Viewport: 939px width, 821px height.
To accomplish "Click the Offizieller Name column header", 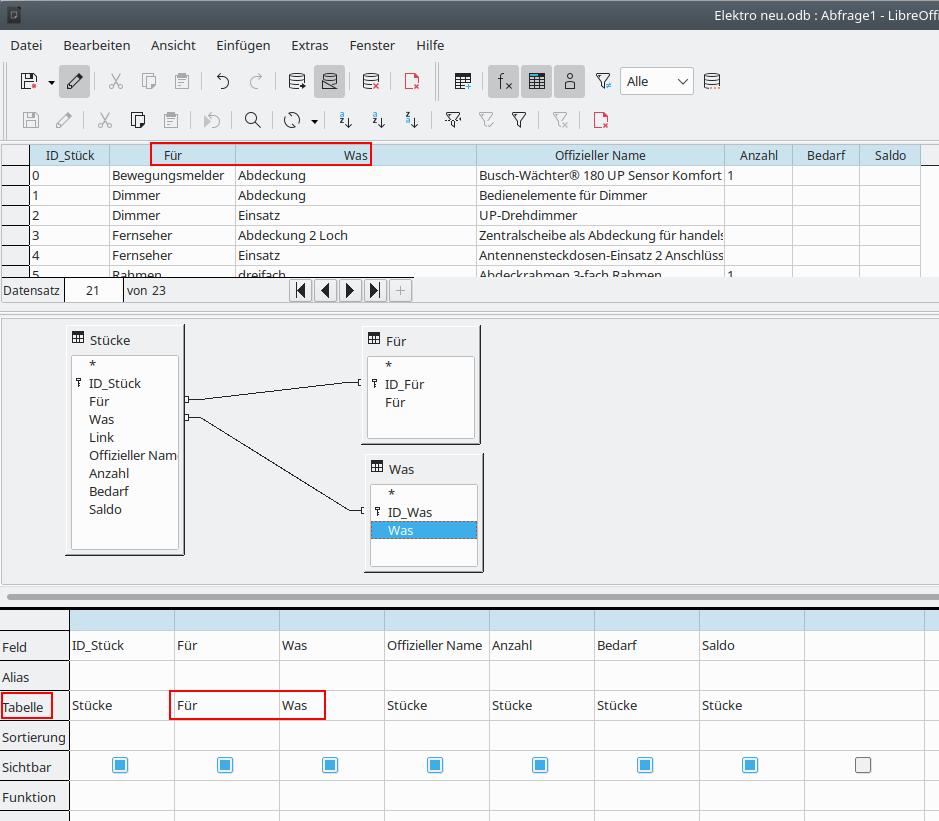I will (x=600, y=155).
